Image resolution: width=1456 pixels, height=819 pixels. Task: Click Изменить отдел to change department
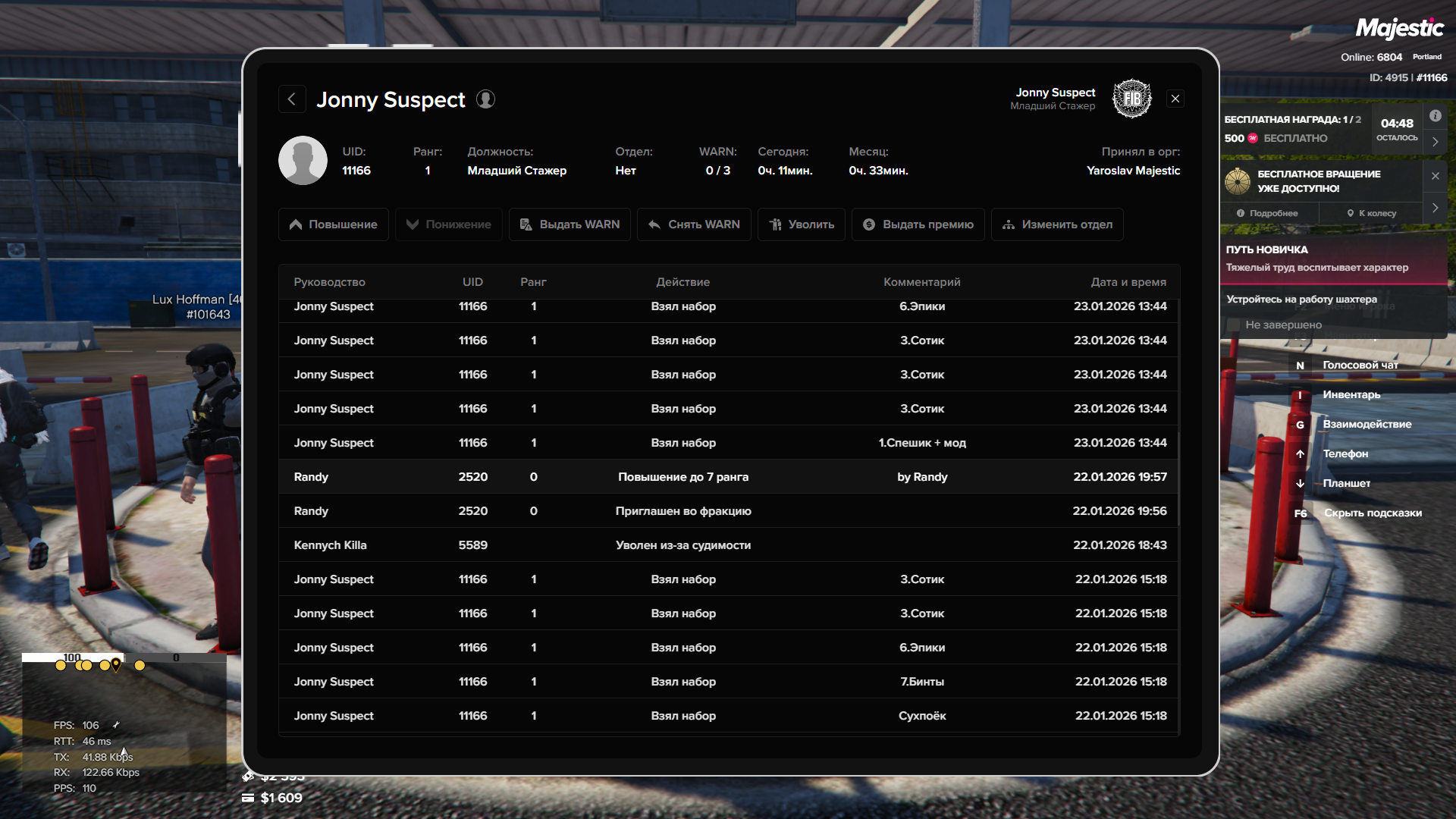(x=1057, y=224)
